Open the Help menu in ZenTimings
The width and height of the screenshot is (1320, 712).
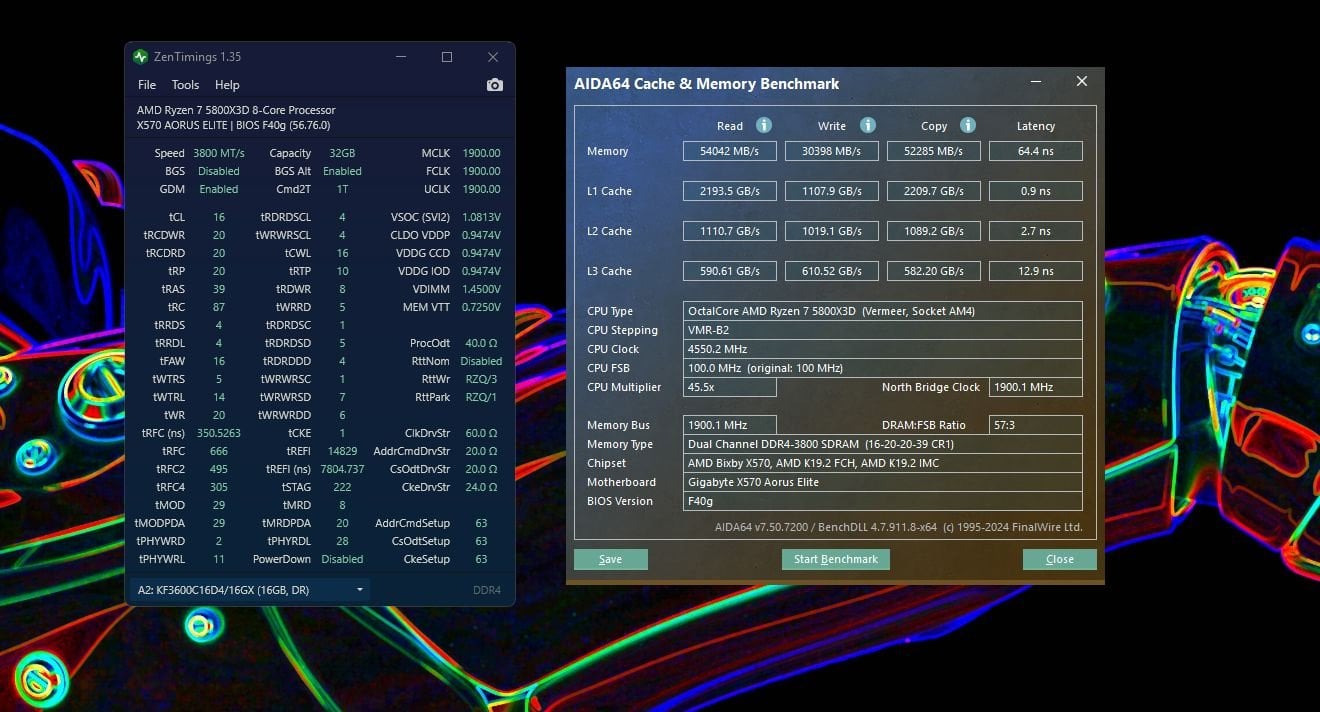pyautogui.click(x=227, y=85)
